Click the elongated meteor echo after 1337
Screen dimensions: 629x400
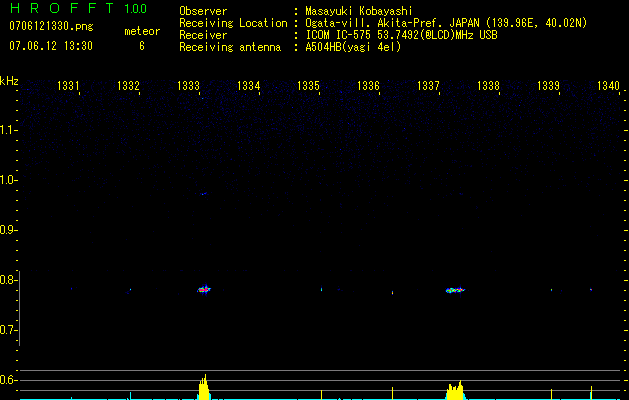click(x=455, y=290)
